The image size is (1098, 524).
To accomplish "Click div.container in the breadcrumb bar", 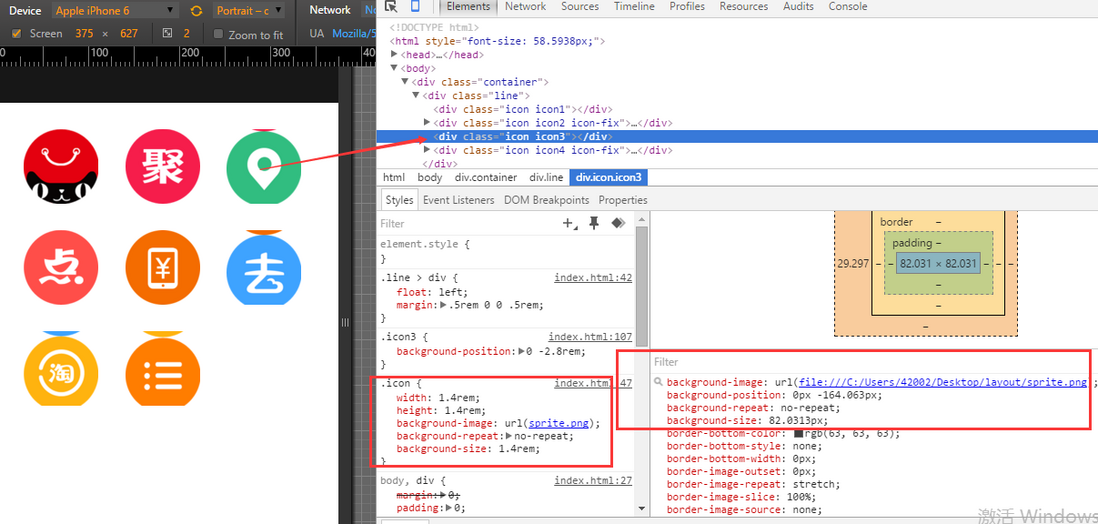I will tap(486, 178).
